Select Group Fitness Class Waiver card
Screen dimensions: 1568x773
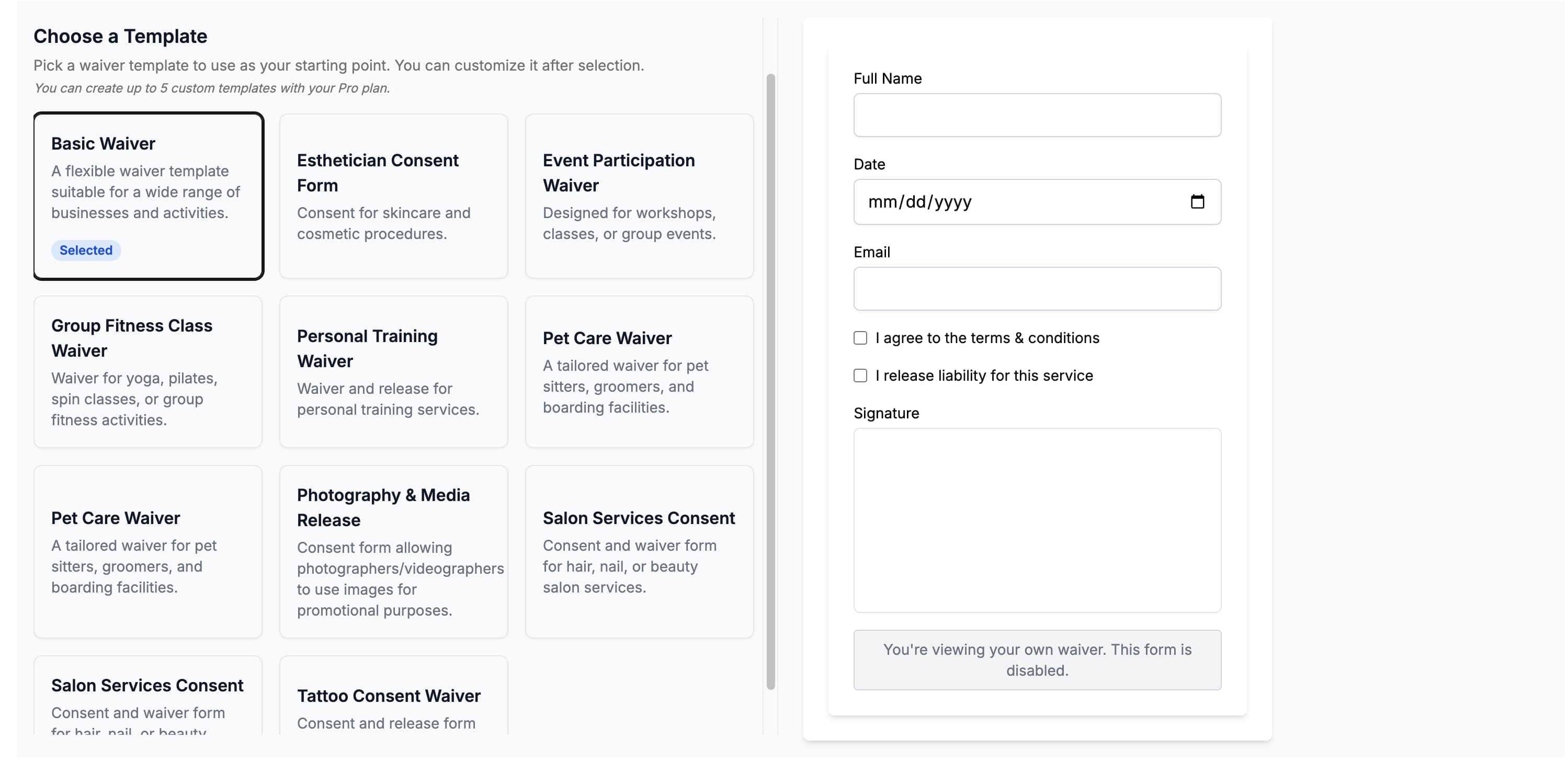(148, 371)
